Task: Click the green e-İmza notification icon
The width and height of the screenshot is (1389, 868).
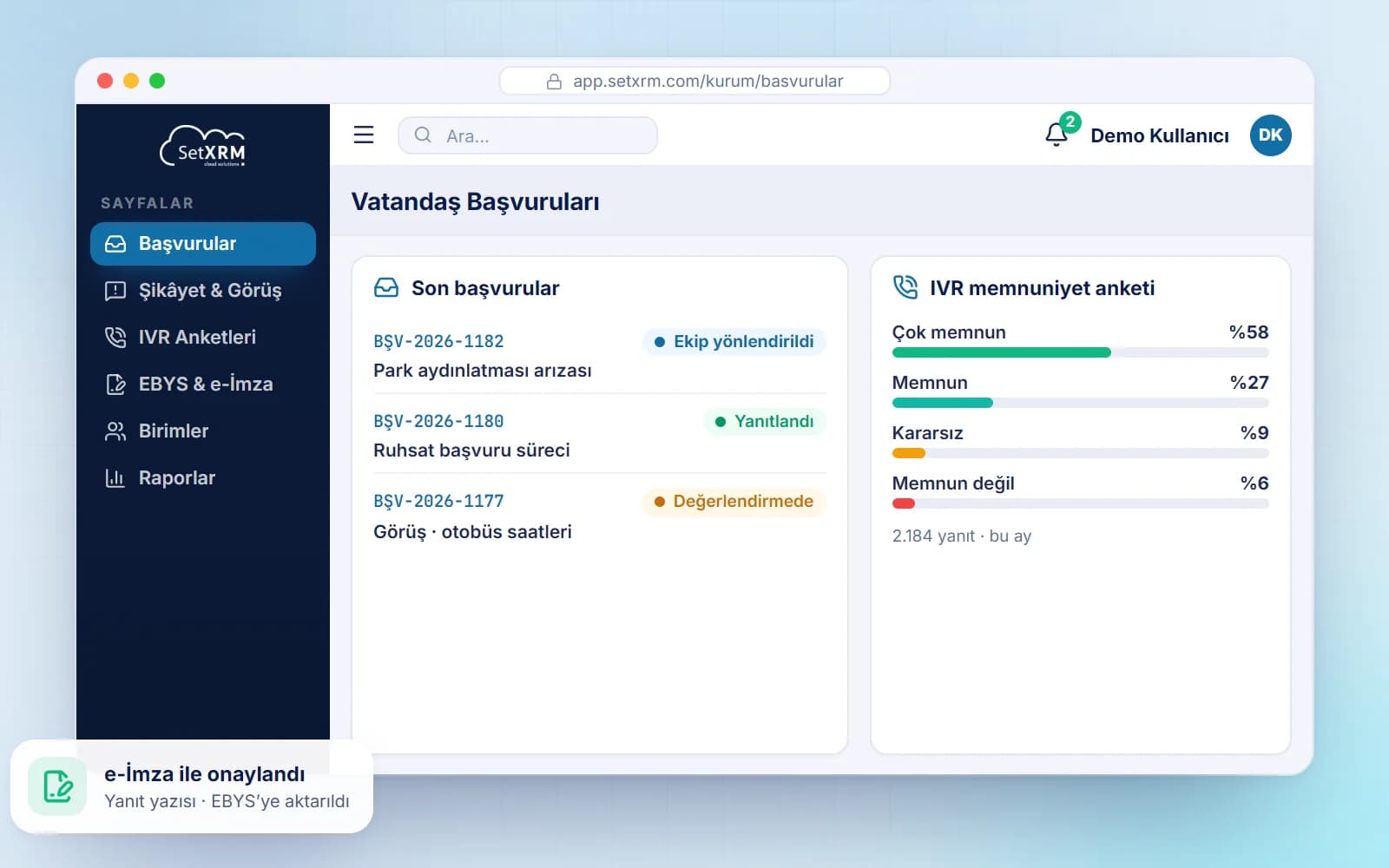Action: click(57, 787)
